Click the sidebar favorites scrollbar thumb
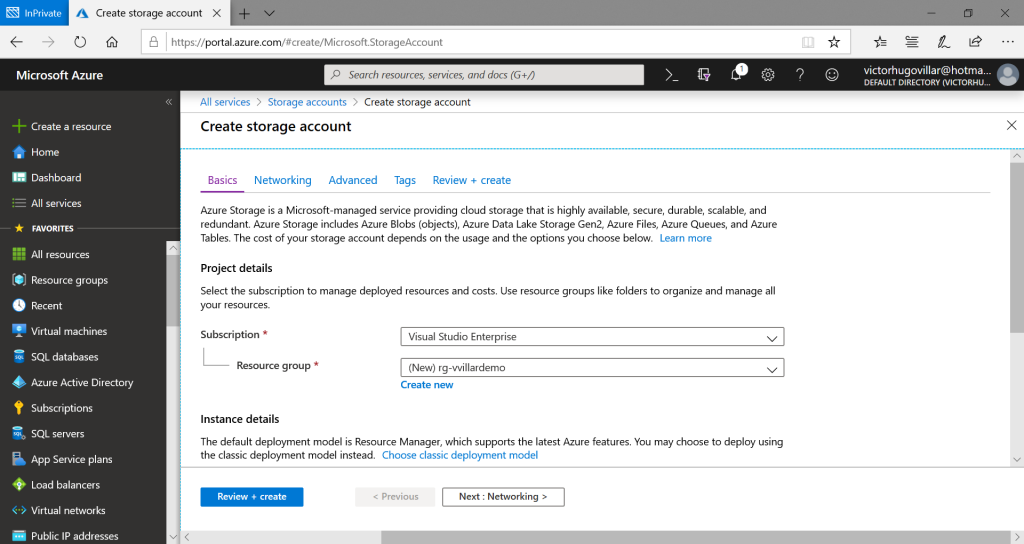1024x544 pixels. click(x=172, y=291)
